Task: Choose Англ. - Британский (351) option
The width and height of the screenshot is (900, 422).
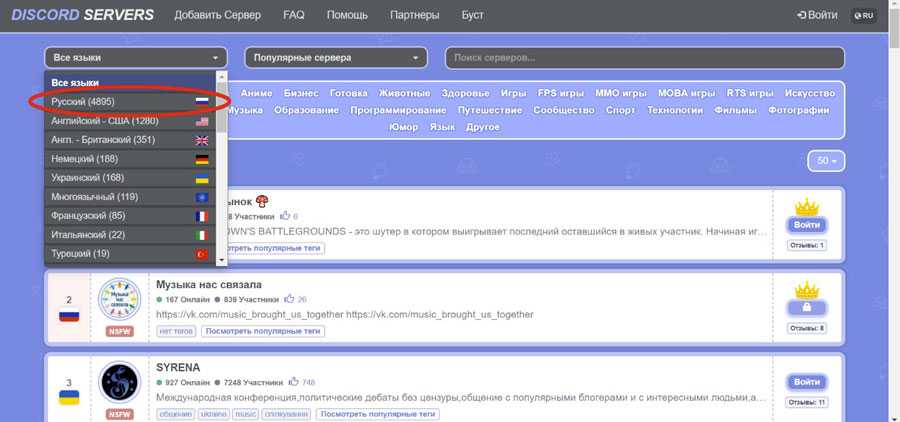Action: 130,140
